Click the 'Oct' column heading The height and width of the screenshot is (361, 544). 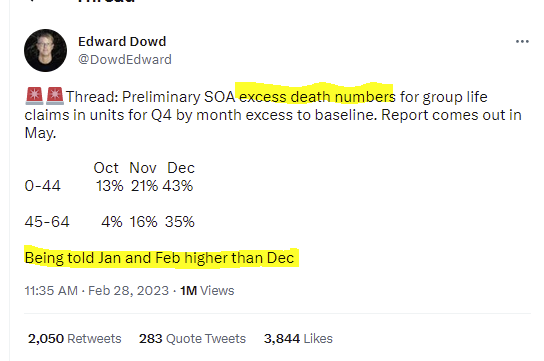106,168
